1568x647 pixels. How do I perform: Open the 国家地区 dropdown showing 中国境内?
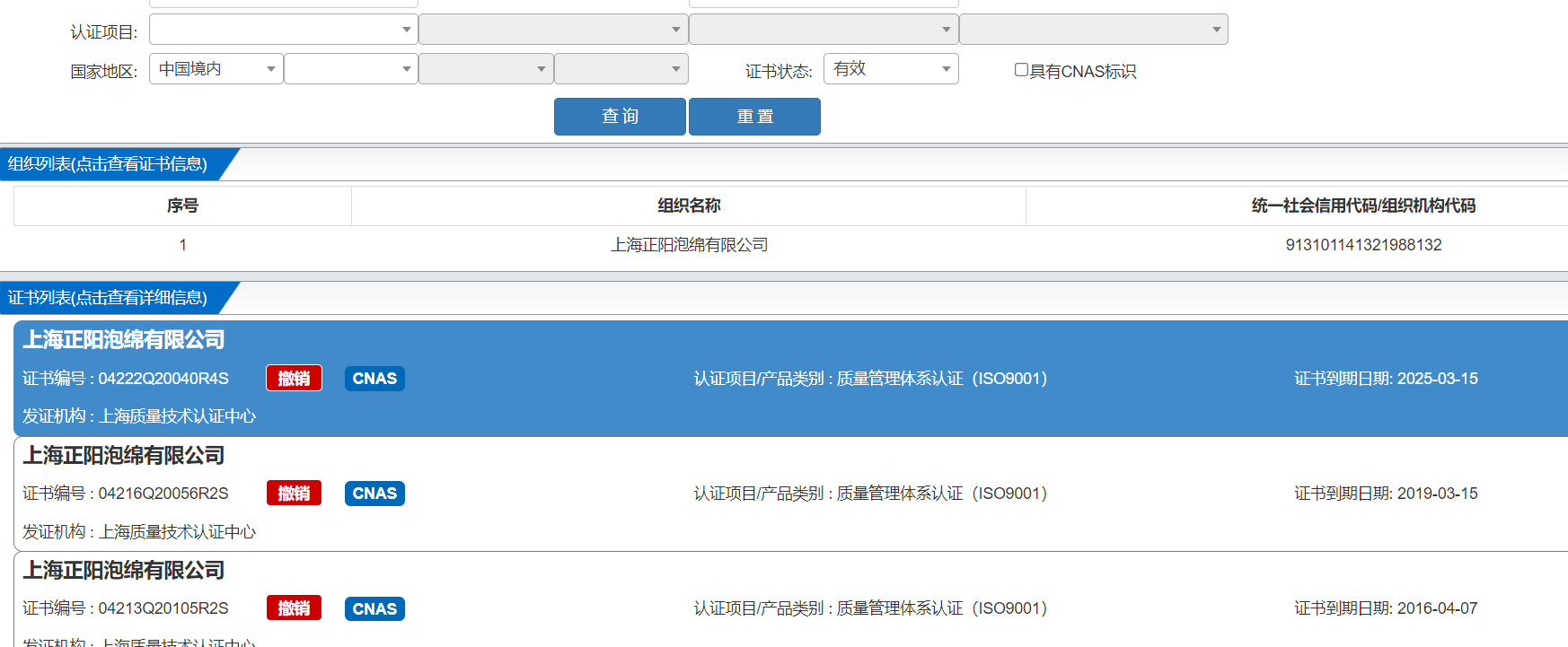tap(216, 69)
